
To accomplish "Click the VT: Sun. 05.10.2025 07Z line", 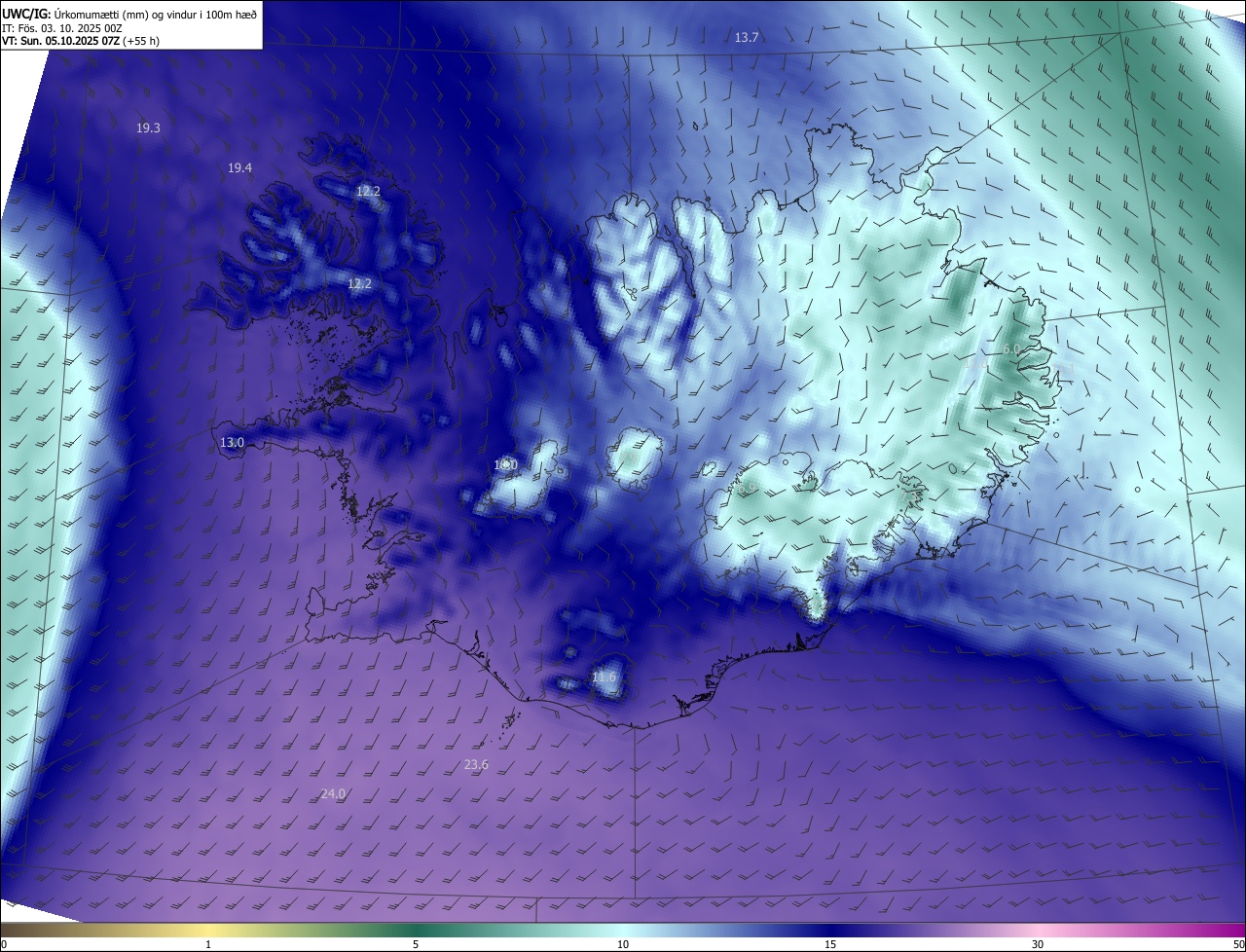I will click(x=81, y=41).
